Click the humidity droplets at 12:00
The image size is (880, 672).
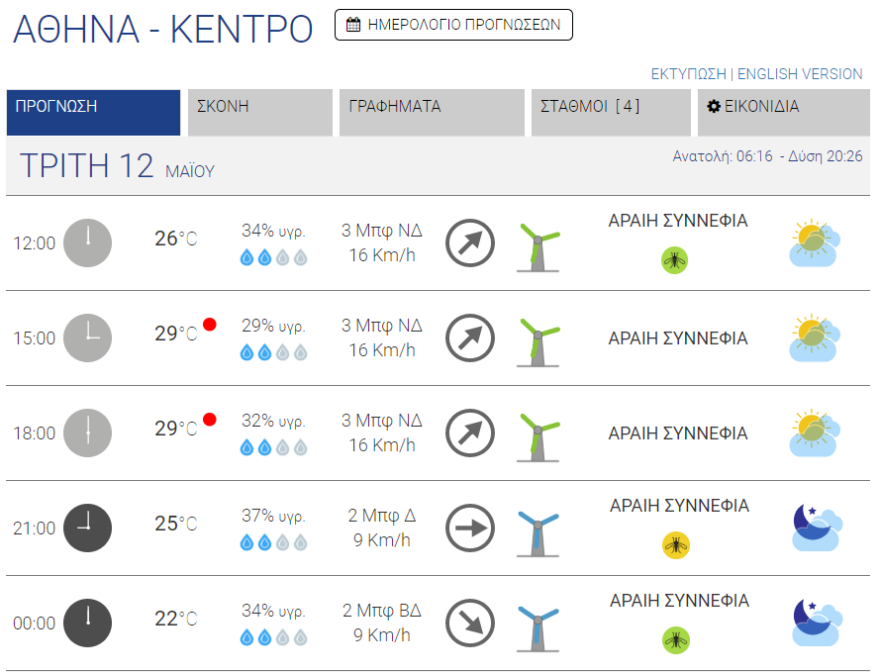(273, 258)
